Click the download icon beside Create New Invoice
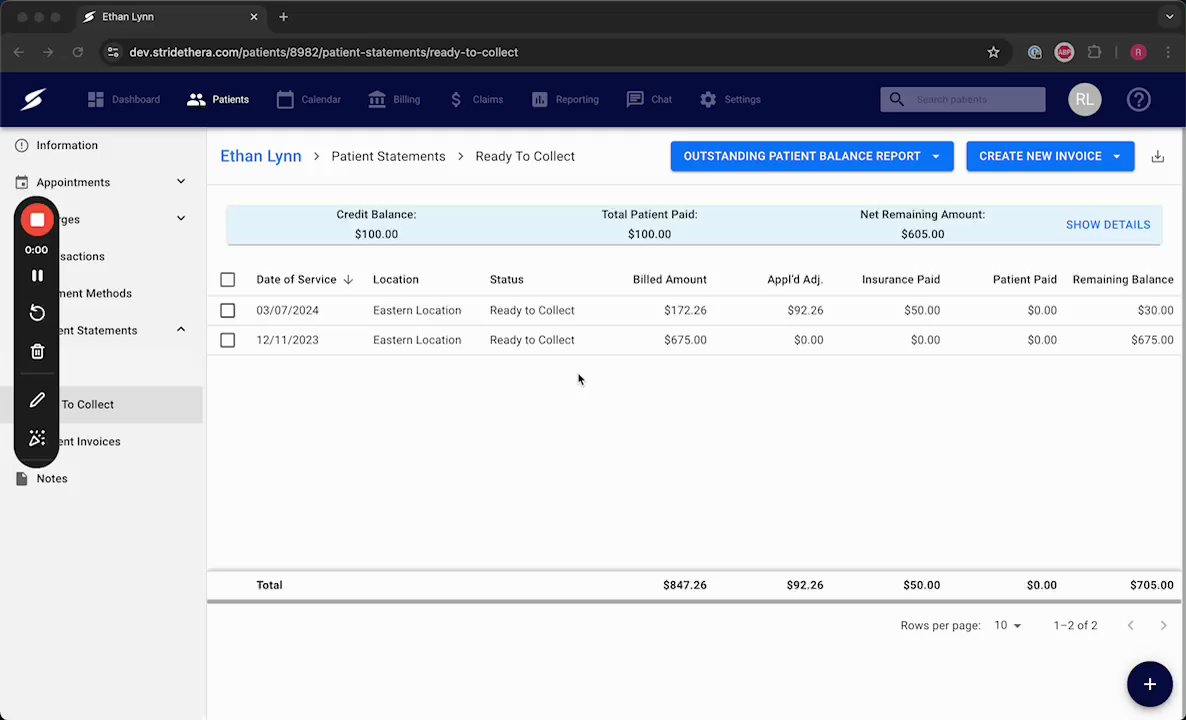 [x=1157, y=156]
